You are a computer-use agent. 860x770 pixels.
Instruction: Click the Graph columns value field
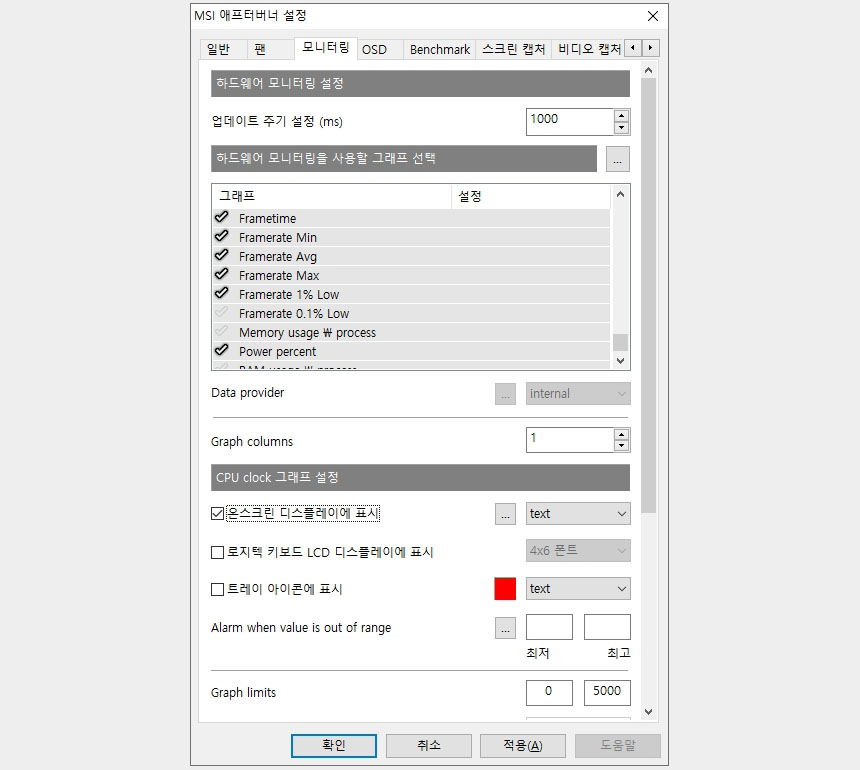(x=569, y=440)
